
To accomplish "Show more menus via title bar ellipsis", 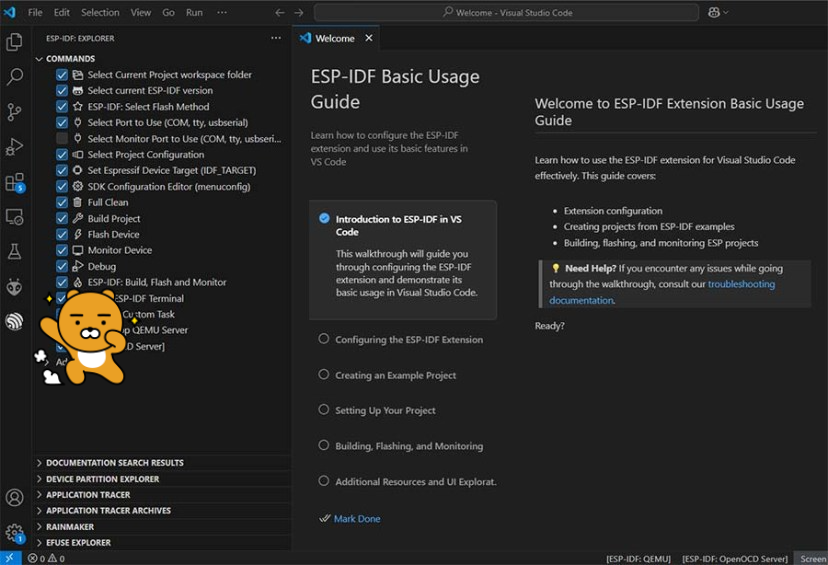I will click(222, 12).
